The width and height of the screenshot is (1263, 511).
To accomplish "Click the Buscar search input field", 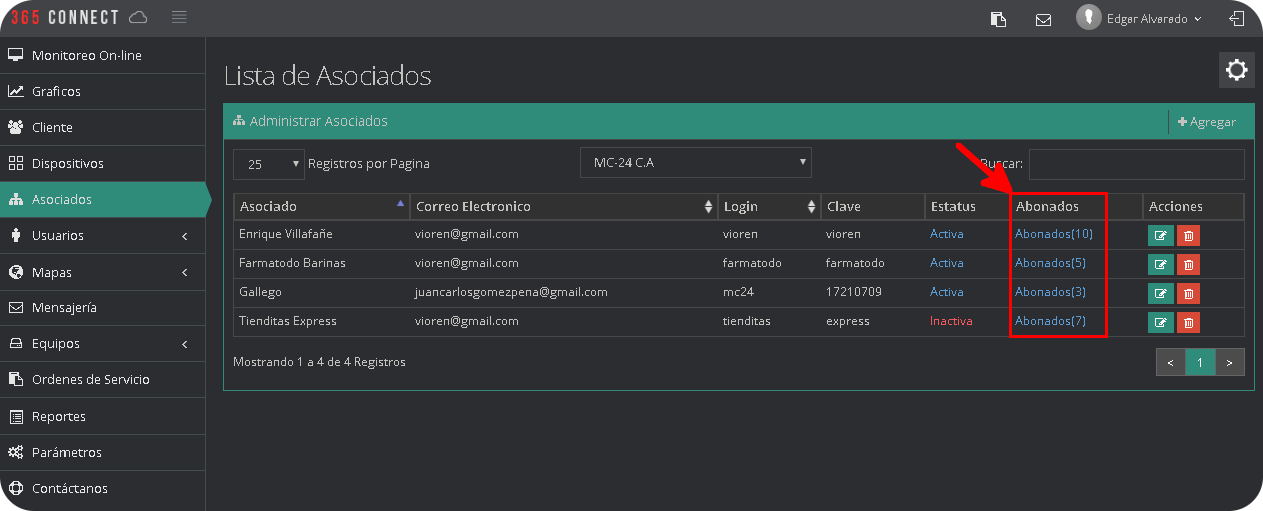I will (x=1136, y=164).
